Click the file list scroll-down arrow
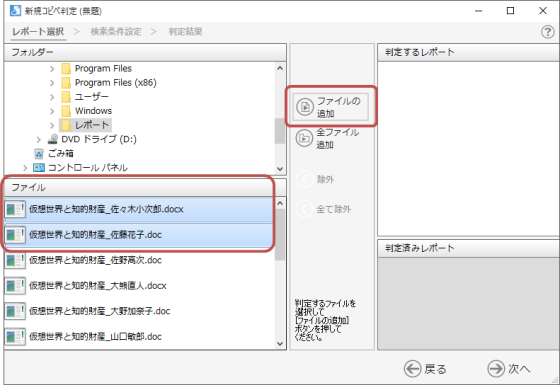 (x=280, y=344)
